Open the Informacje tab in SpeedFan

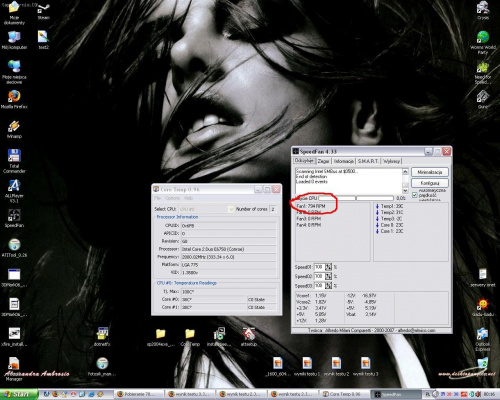coord(343,161)
